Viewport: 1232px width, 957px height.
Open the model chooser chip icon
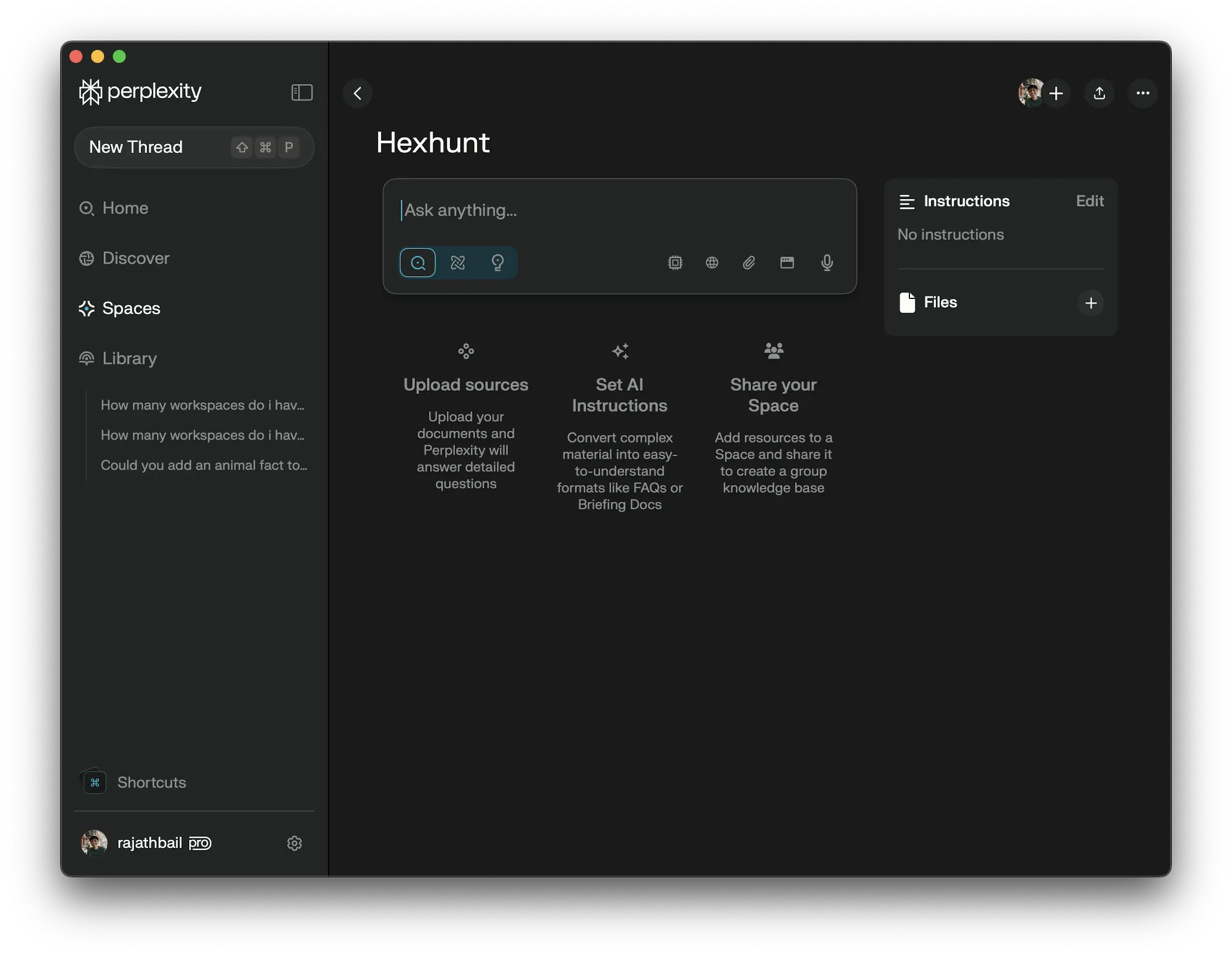(x=675, y=263)
